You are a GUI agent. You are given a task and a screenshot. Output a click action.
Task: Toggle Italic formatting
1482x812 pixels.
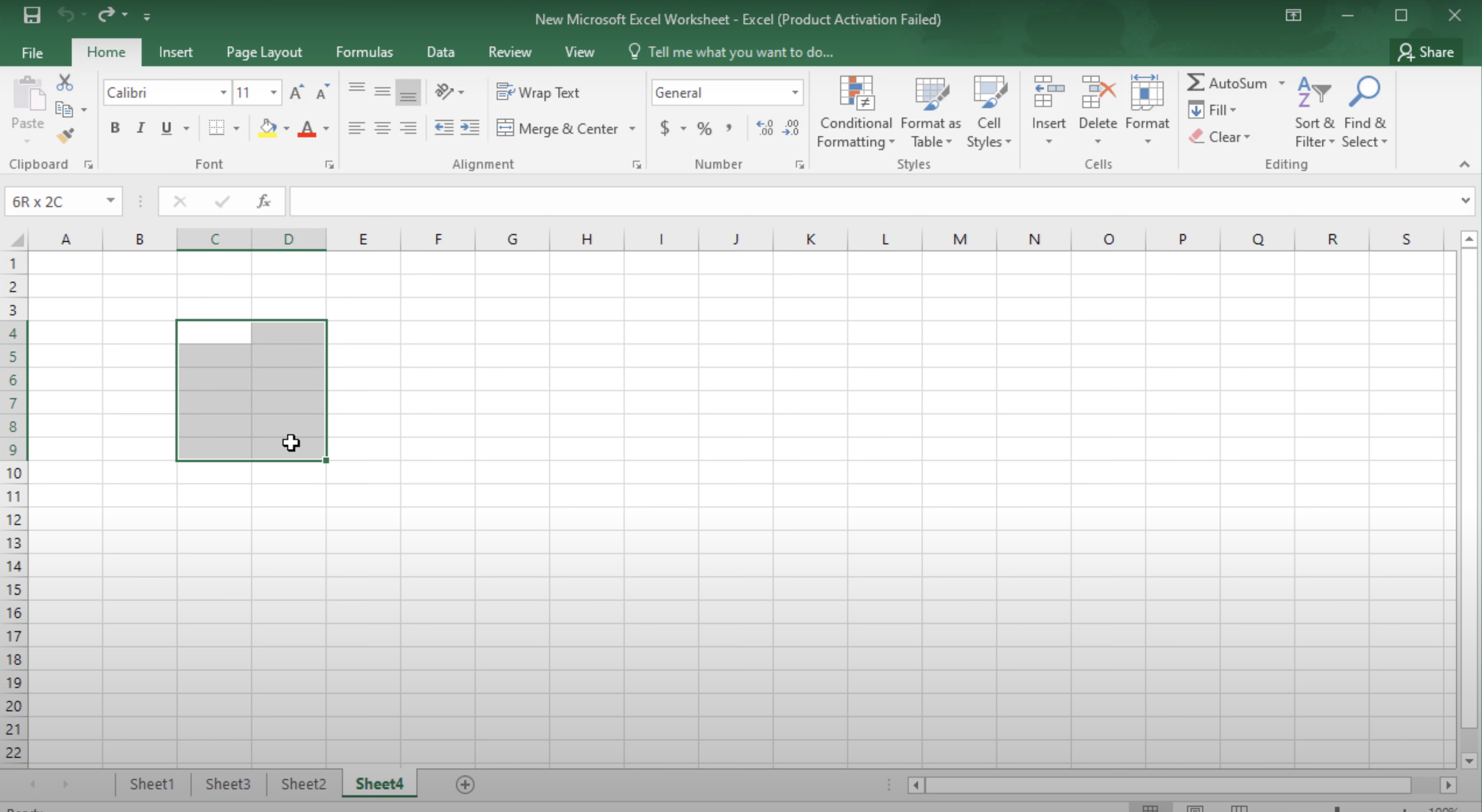[140, 128]
